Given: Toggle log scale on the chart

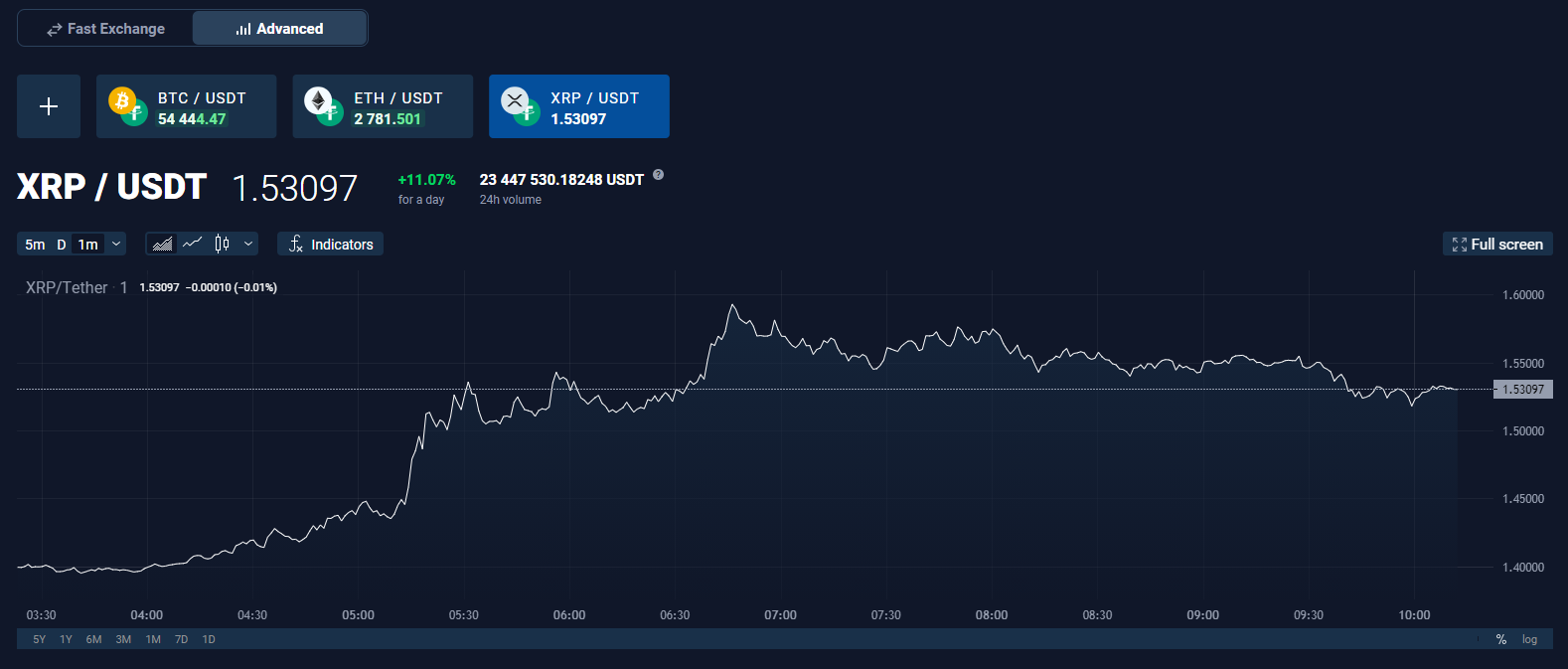Looking at the screenshot, I should (x=1529, y=639).
